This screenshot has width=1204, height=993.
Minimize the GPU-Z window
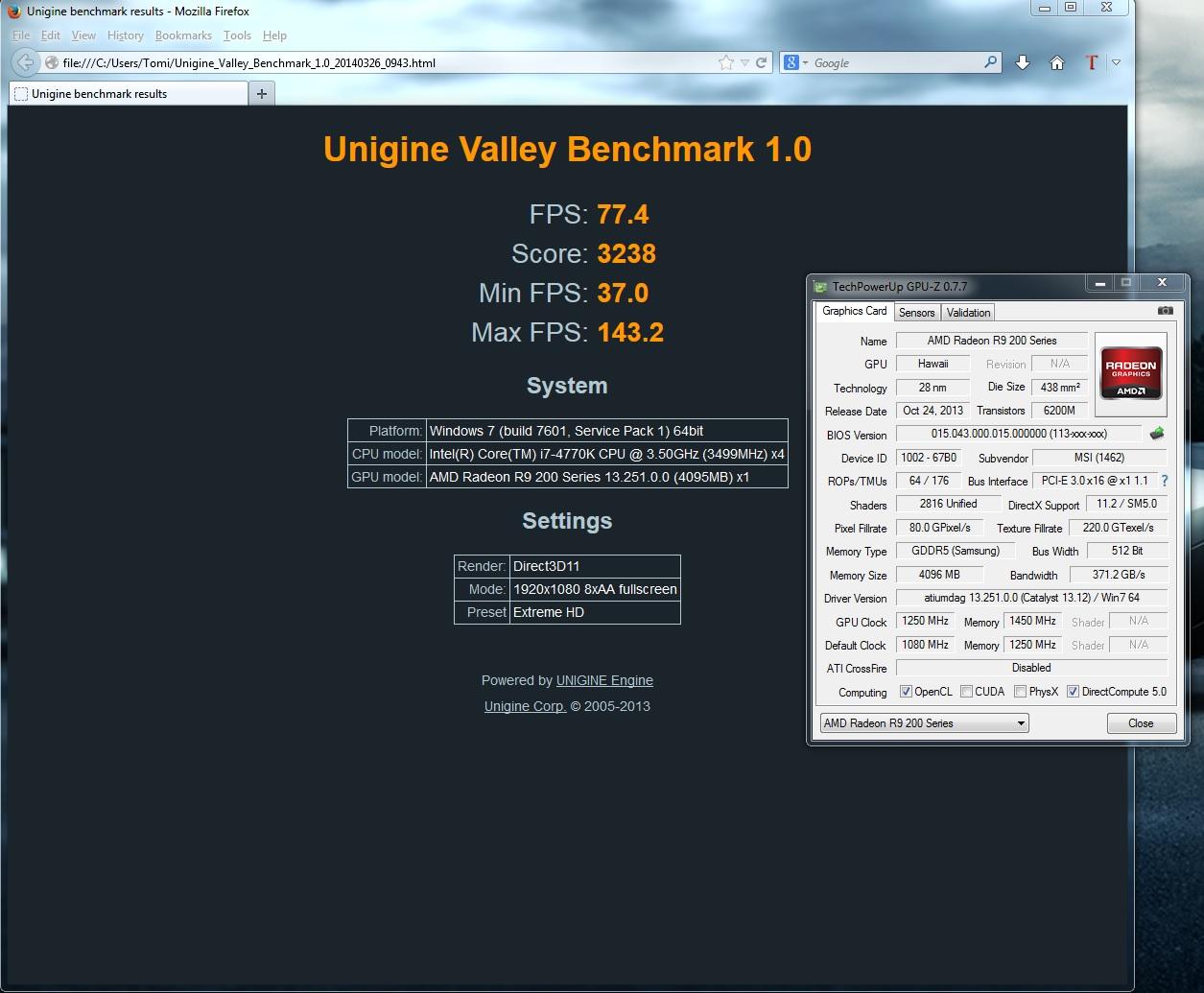[1099, 283]
